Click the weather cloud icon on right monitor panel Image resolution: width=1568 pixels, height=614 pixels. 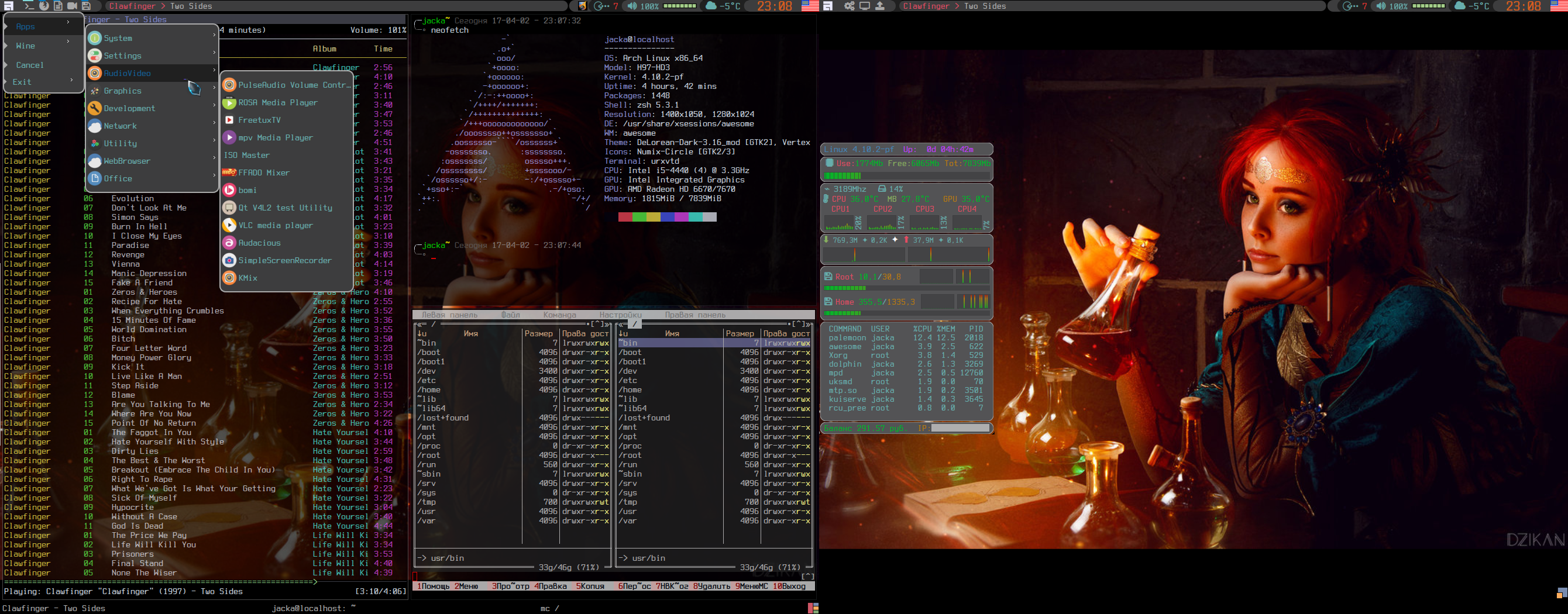1459,6
